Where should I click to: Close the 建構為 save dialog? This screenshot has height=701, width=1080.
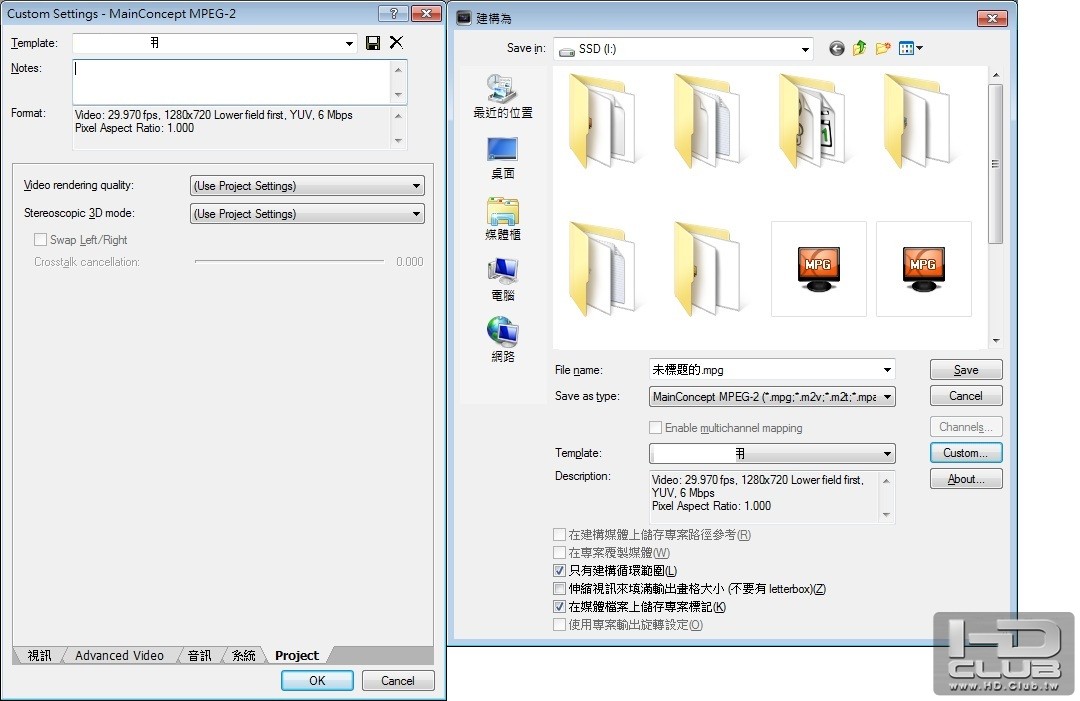(x=993, y=18)
